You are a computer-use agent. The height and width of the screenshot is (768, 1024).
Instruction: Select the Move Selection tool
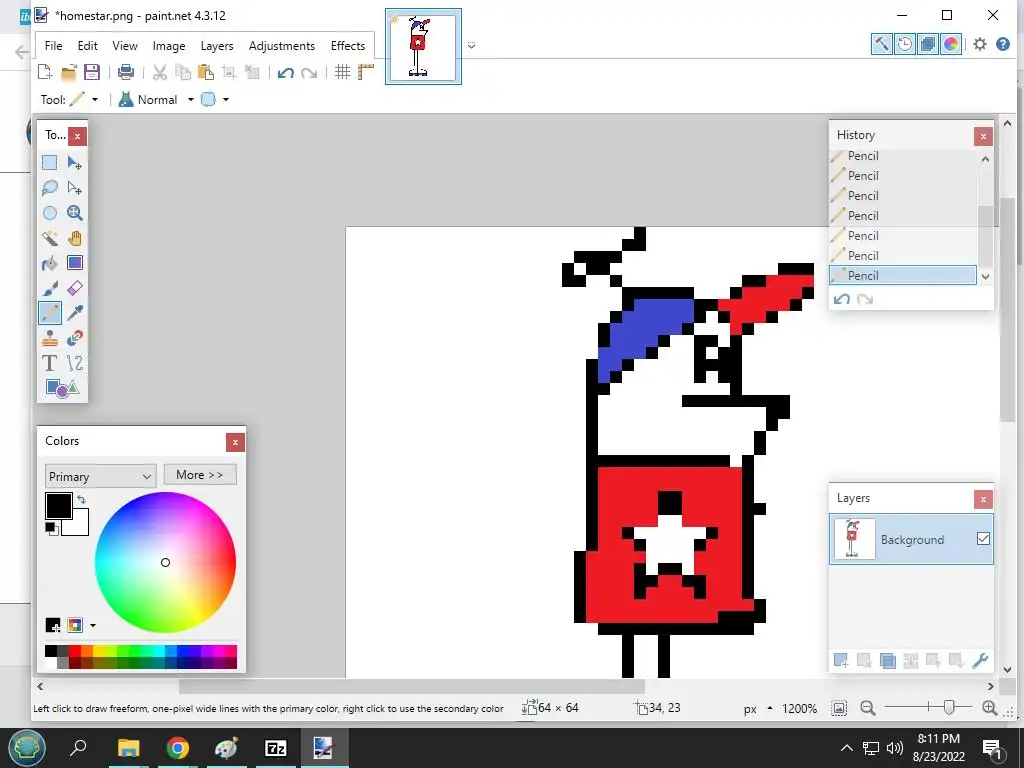pyautogui.click(x=74, y=188)
